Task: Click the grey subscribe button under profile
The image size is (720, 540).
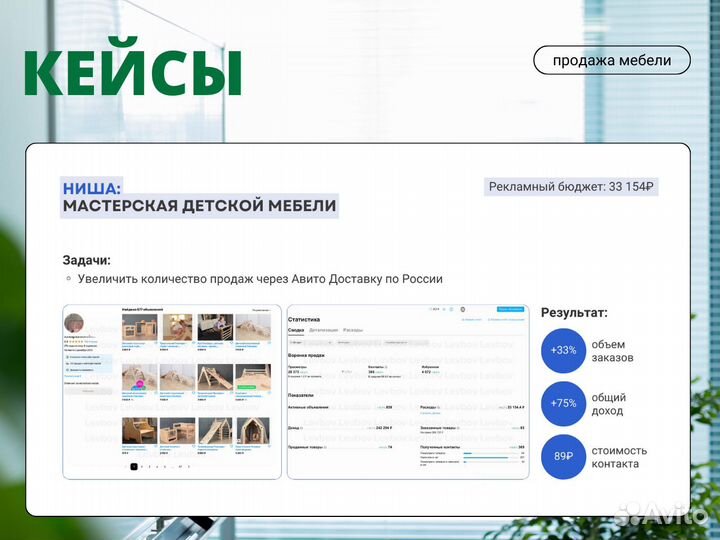Action: click(89, 391)
